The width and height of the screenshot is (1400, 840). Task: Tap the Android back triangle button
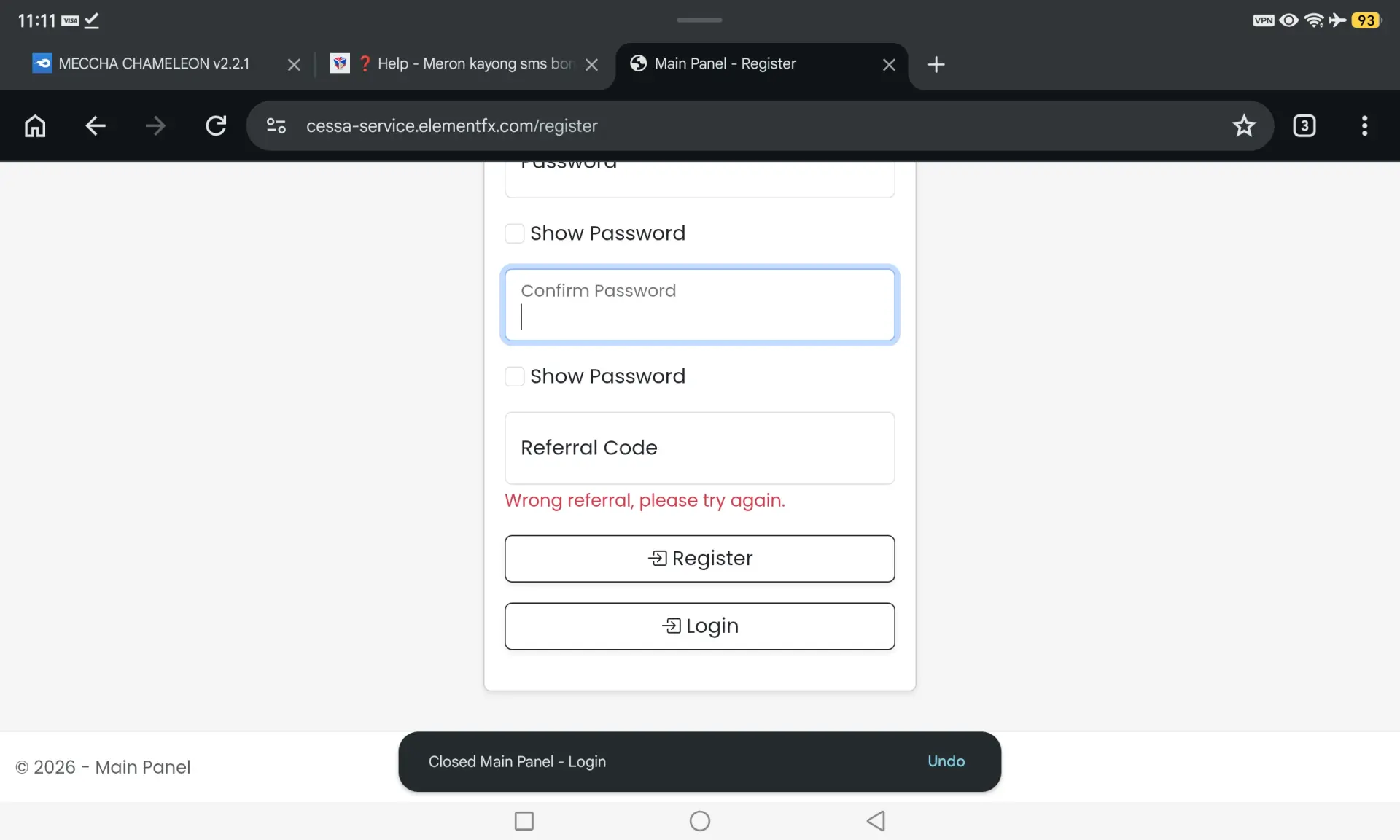pos(876,821)
